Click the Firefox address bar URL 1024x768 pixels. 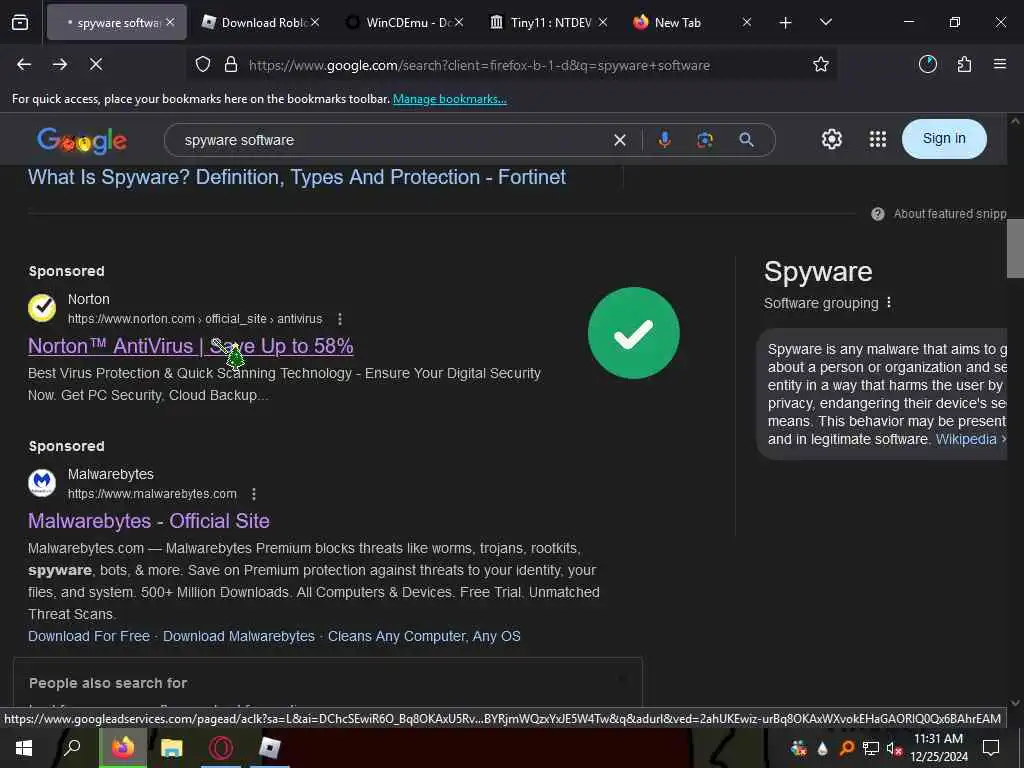click(x=479, y=65)
